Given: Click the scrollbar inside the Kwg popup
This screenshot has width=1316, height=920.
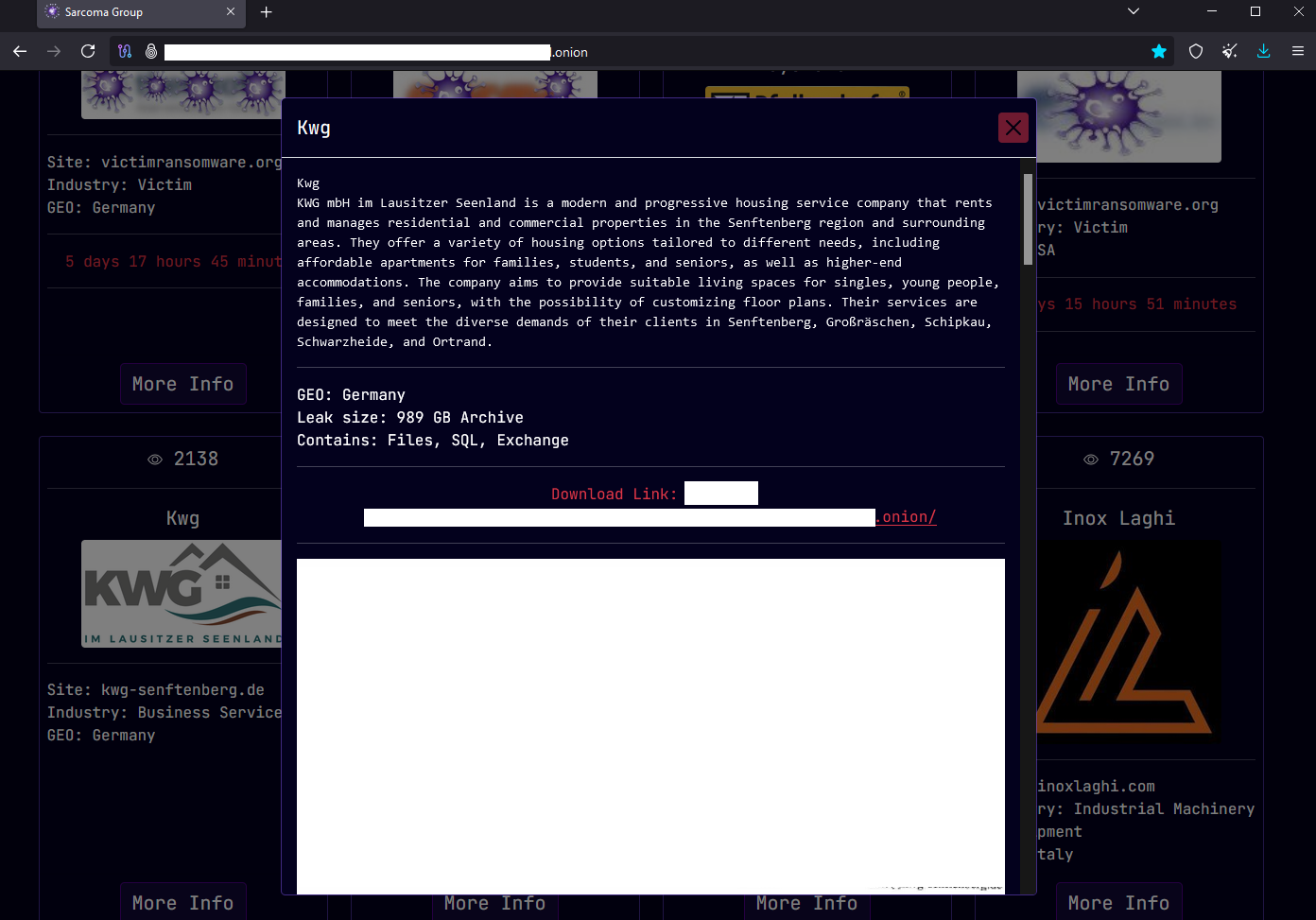Looking at the screenshot, I should pos(1028,218).
